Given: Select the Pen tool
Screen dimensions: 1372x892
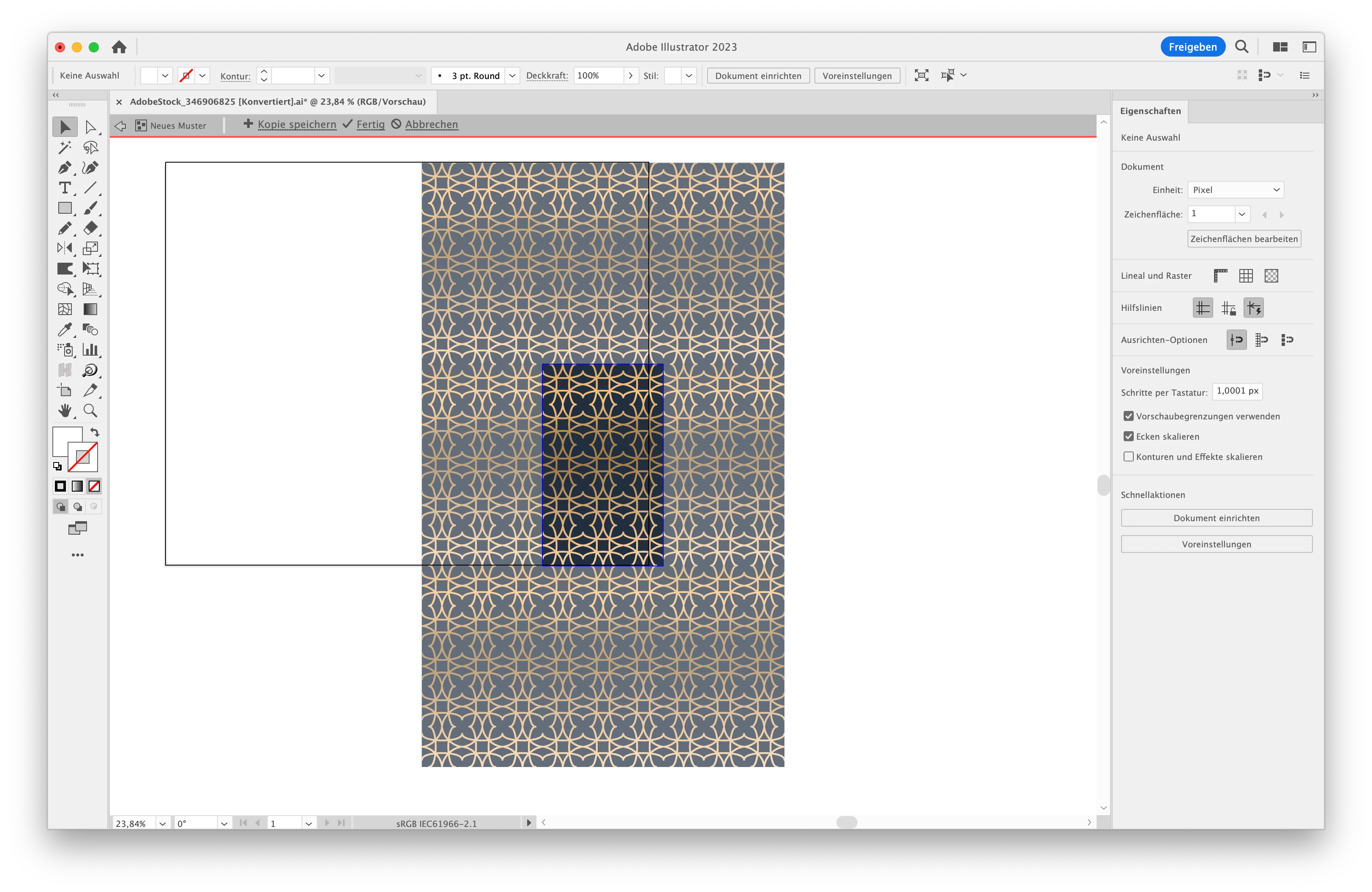Looking at the screenshot, I should tap(65, 168).
